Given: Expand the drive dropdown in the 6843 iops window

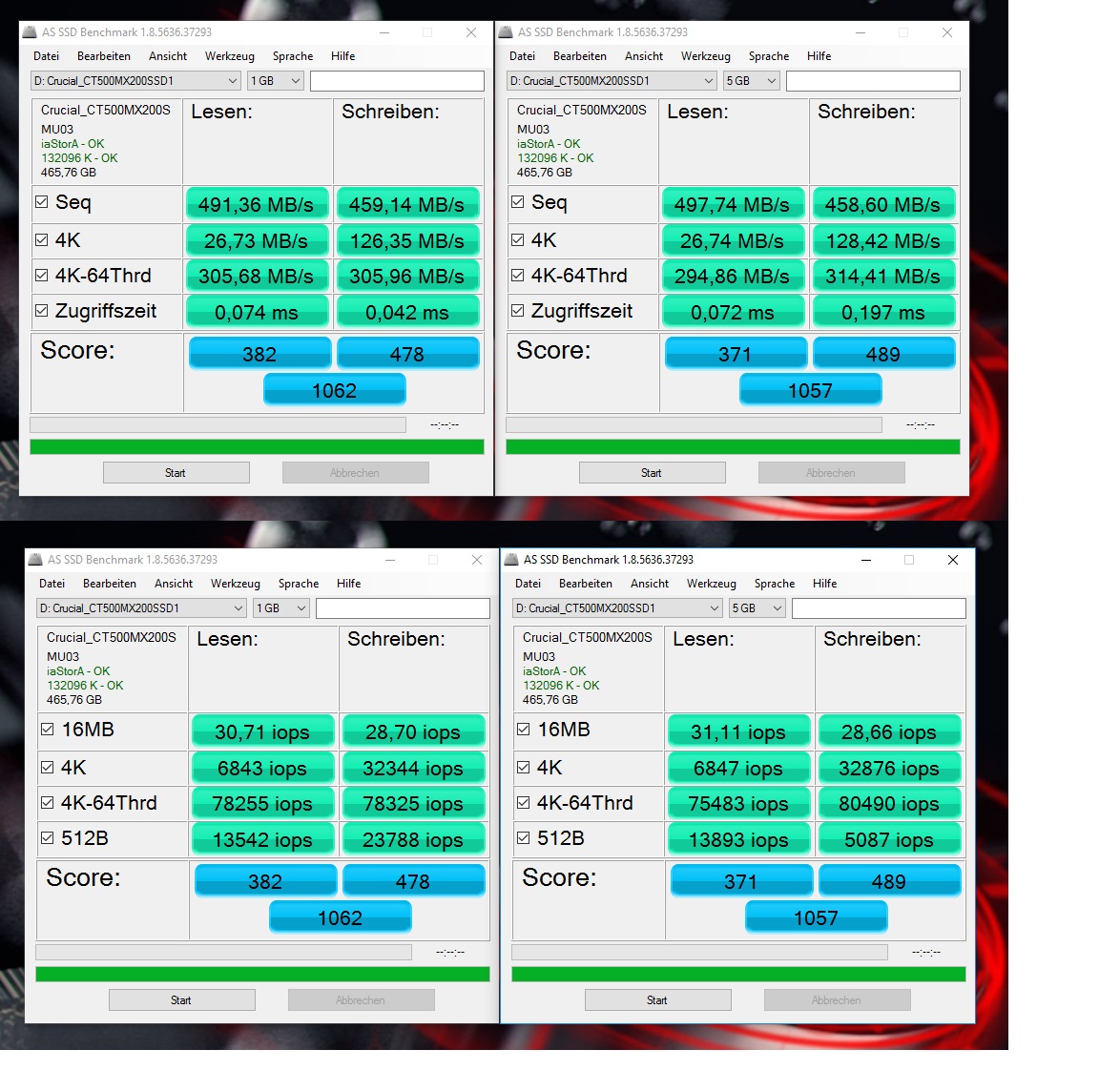Looking at the screenshot, I should (238, 608).
